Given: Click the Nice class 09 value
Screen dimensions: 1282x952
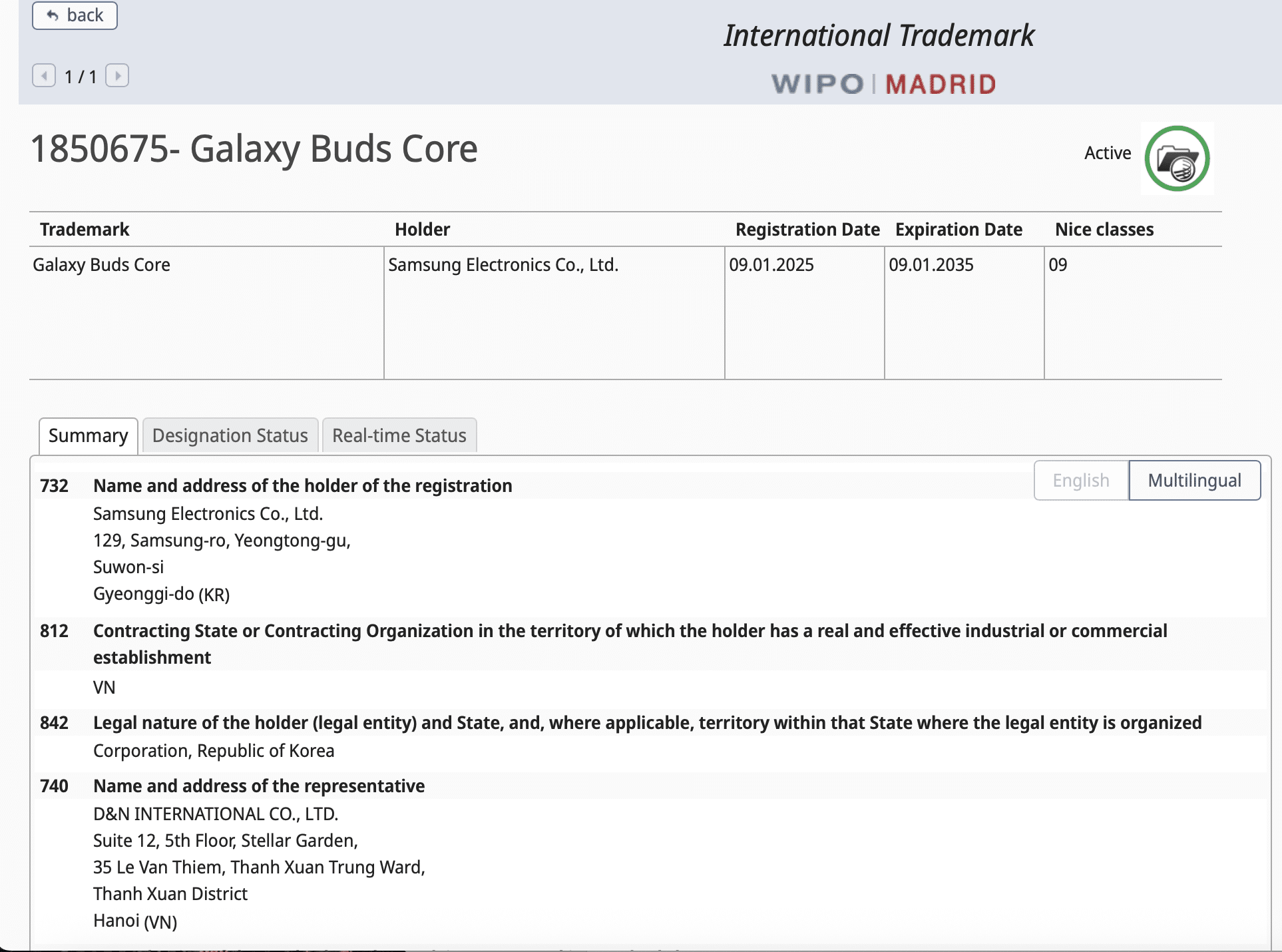Looking at the screenshot, I should (1057, 265).
